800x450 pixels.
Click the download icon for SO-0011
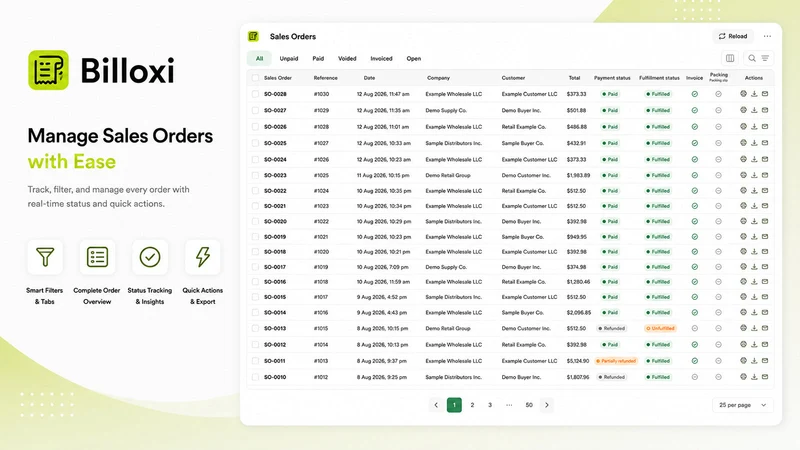(754, 361)
